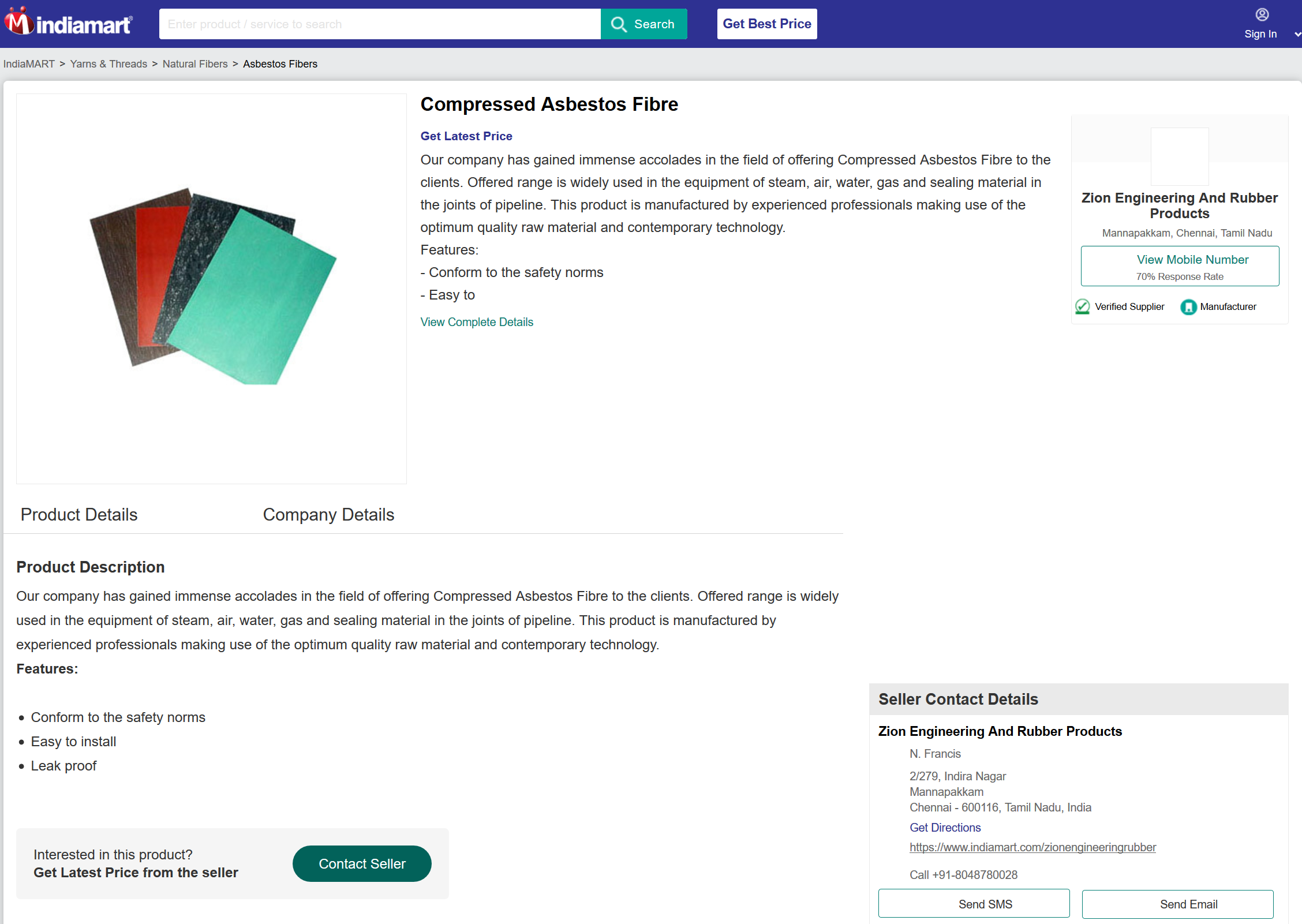Click the Product Description heading

tap(91, 567)
